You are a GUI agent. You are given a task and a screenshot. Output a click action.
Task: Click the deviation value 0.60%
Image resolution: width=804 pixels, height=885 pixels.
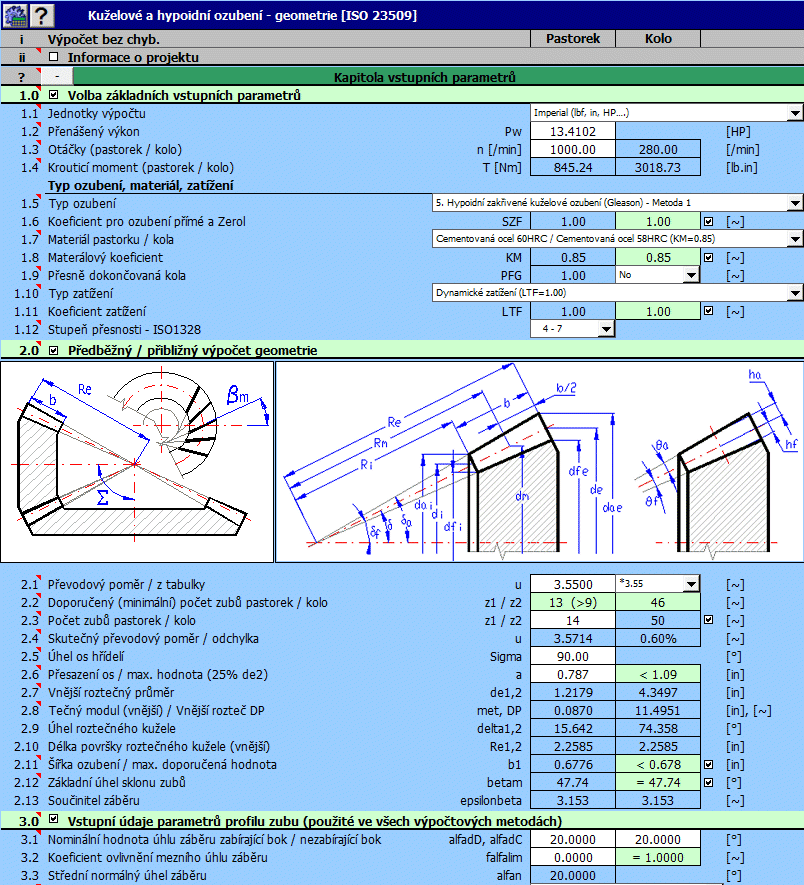click(658, 638)
